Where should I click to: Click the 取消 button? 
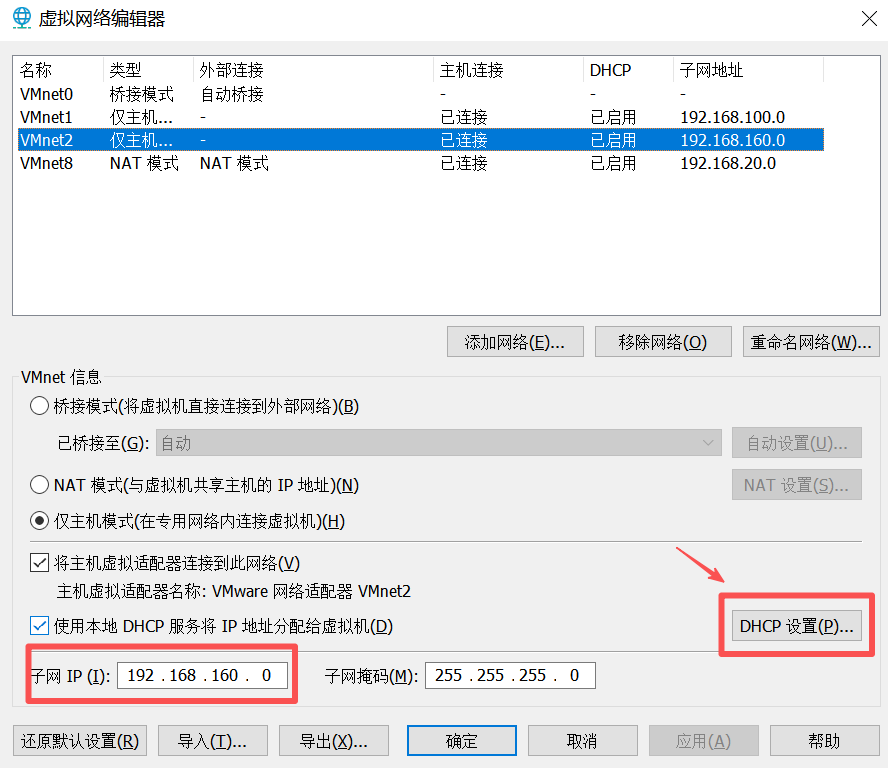coord(583,741)
